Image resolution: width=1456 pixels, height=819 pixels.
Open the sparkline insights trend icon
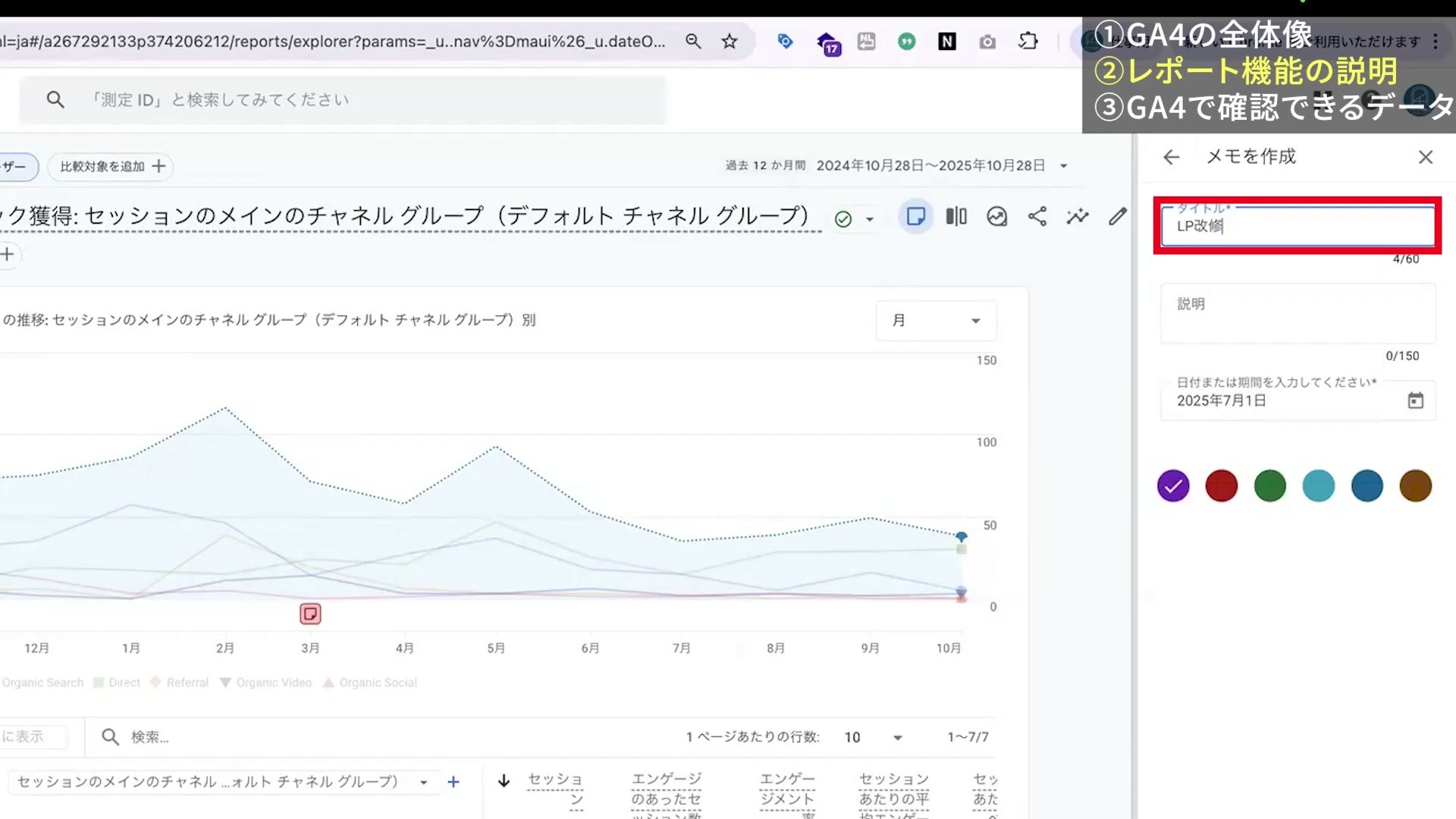1078,216
